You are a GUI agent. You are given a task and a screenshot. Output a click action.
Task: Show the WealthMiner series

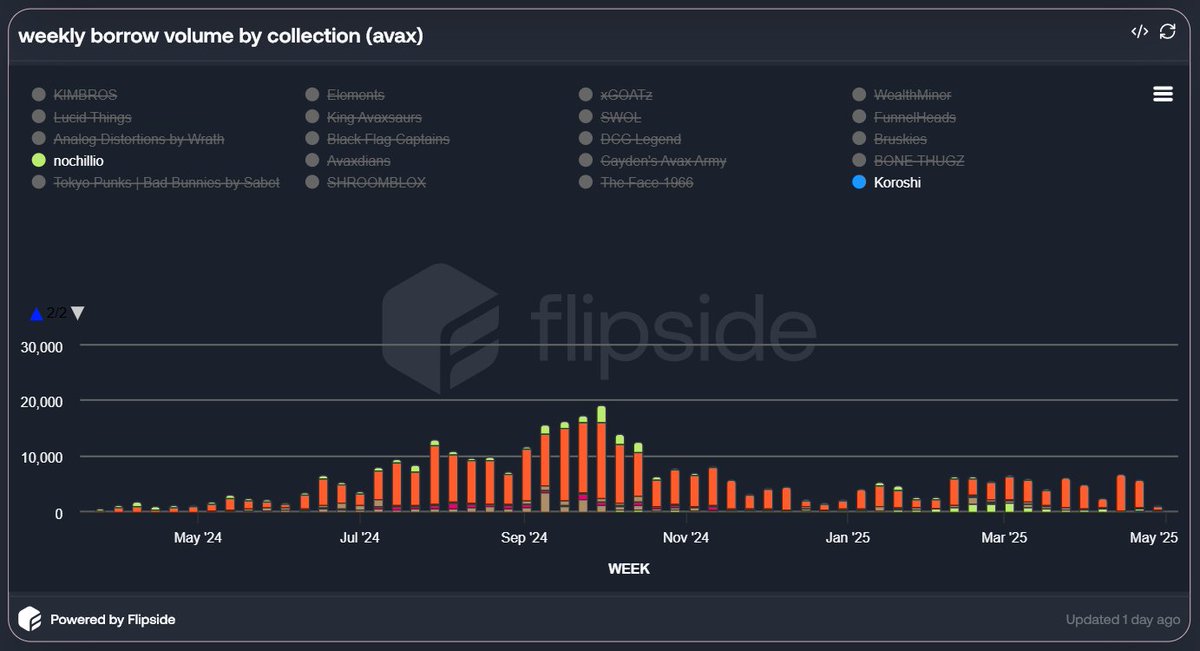point(901,95)
